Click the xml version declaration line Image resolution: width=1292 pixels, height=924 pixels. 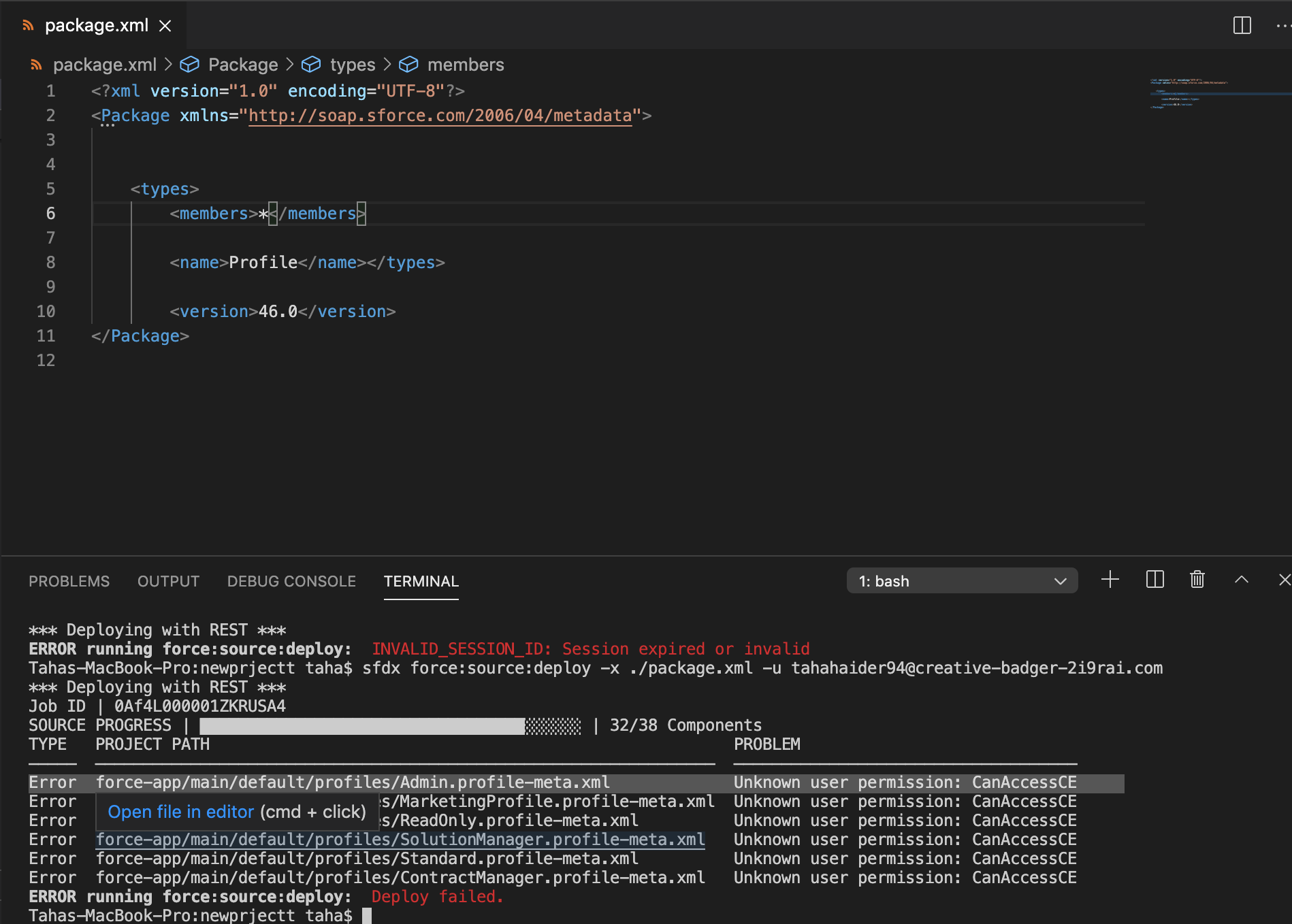point(278,91)
